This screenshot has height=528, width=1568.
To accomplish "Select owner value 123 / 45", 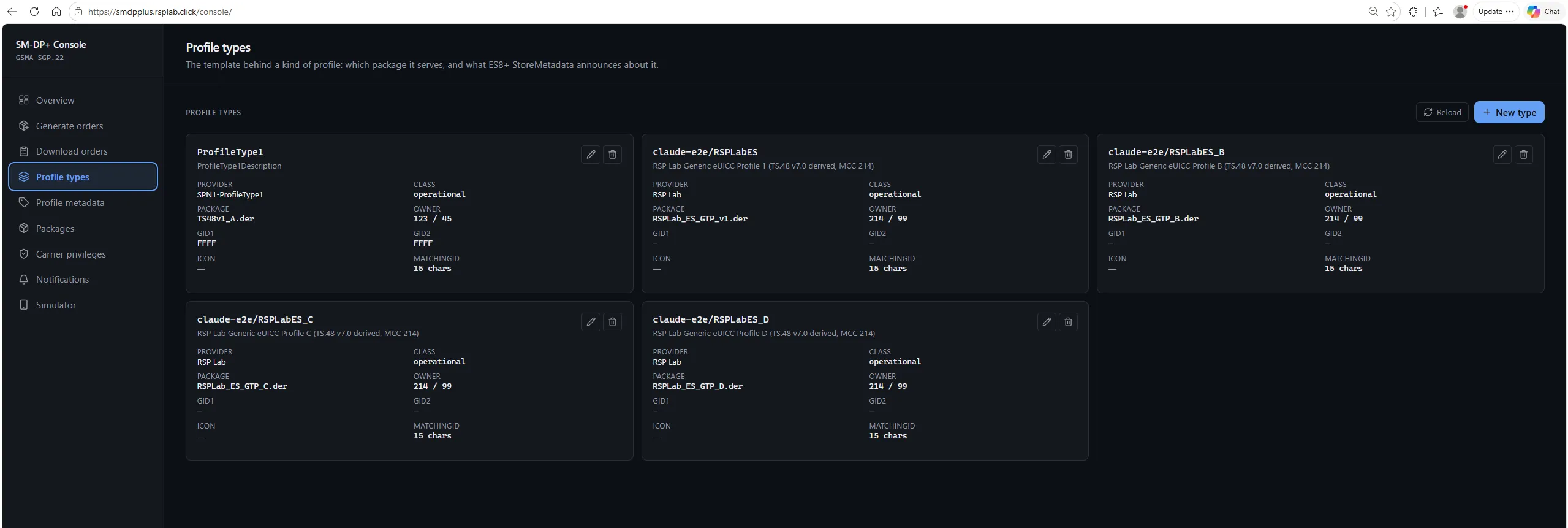I will pyautogui.click(x=433, y=219).
